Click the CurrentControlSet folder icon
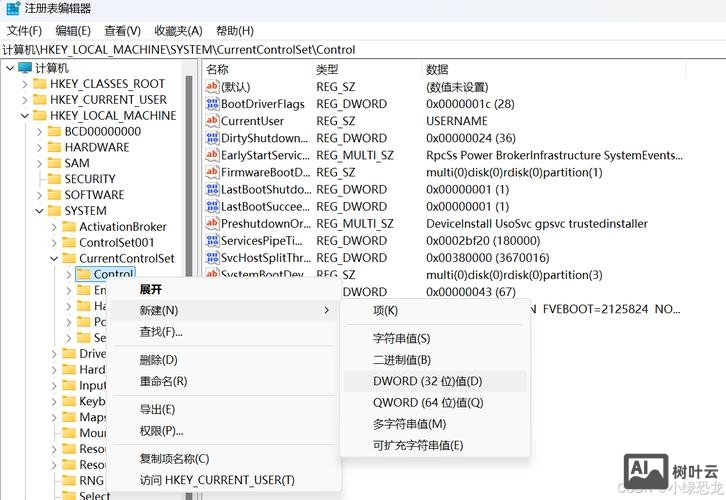This screenshot has height=500, width=726. pyautogui.click(x=69, y=258)
